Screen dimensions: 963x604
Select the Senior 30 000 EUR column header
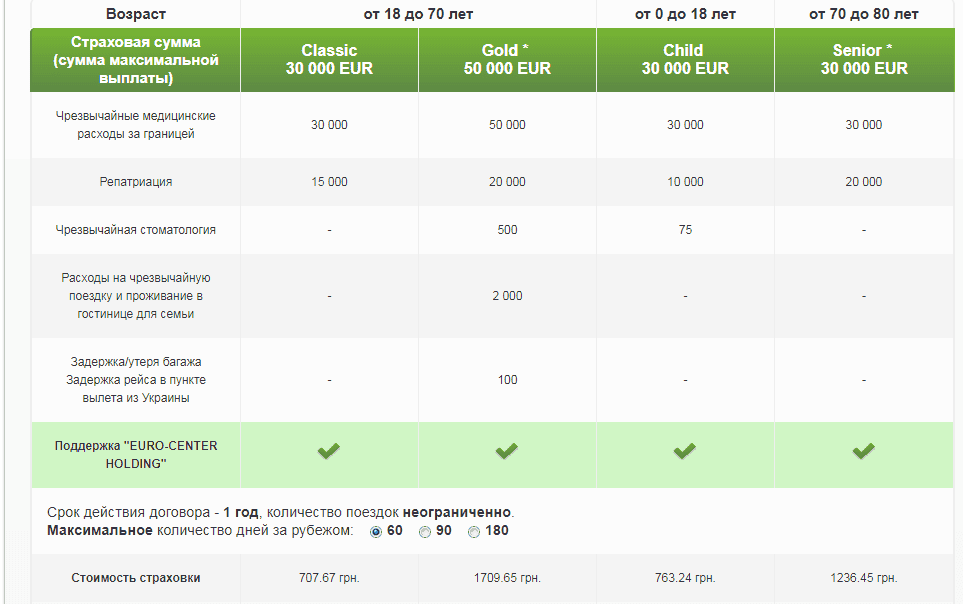[864, 60]
